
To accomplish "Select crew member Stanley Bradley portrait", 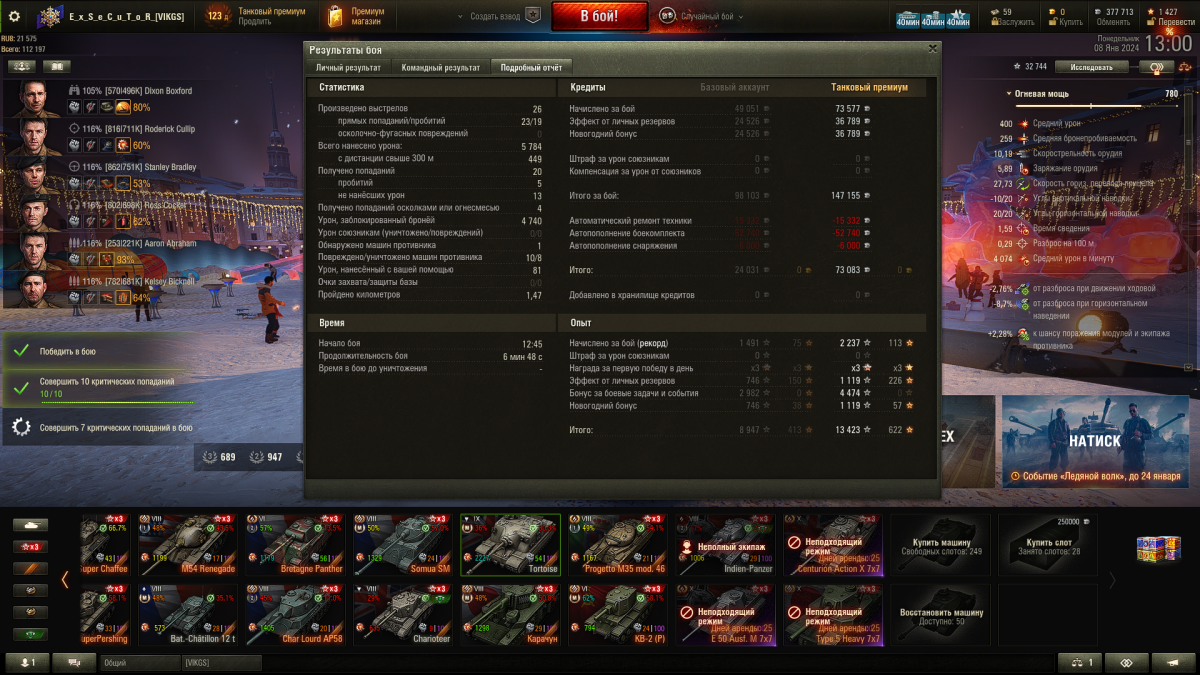I will click(33, 175).
